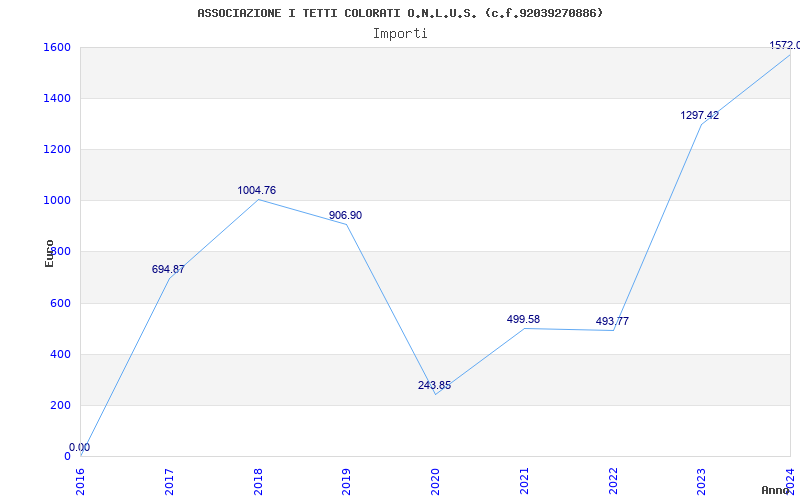The height and width of the screenshot is (500, 800).
Task: Click the x-axis year 2020
Action: point(436,481)
